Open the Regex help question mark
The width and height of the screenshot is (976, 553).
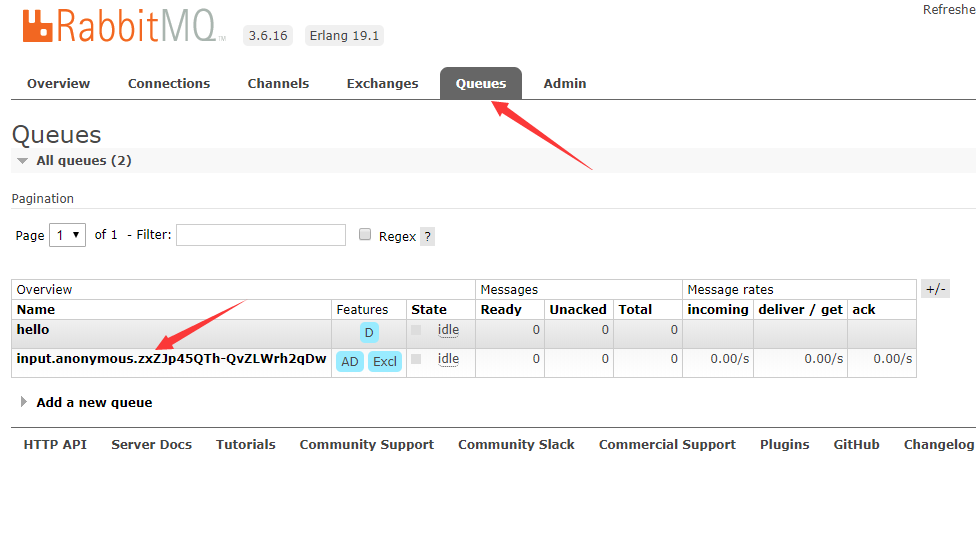(427, 237)
